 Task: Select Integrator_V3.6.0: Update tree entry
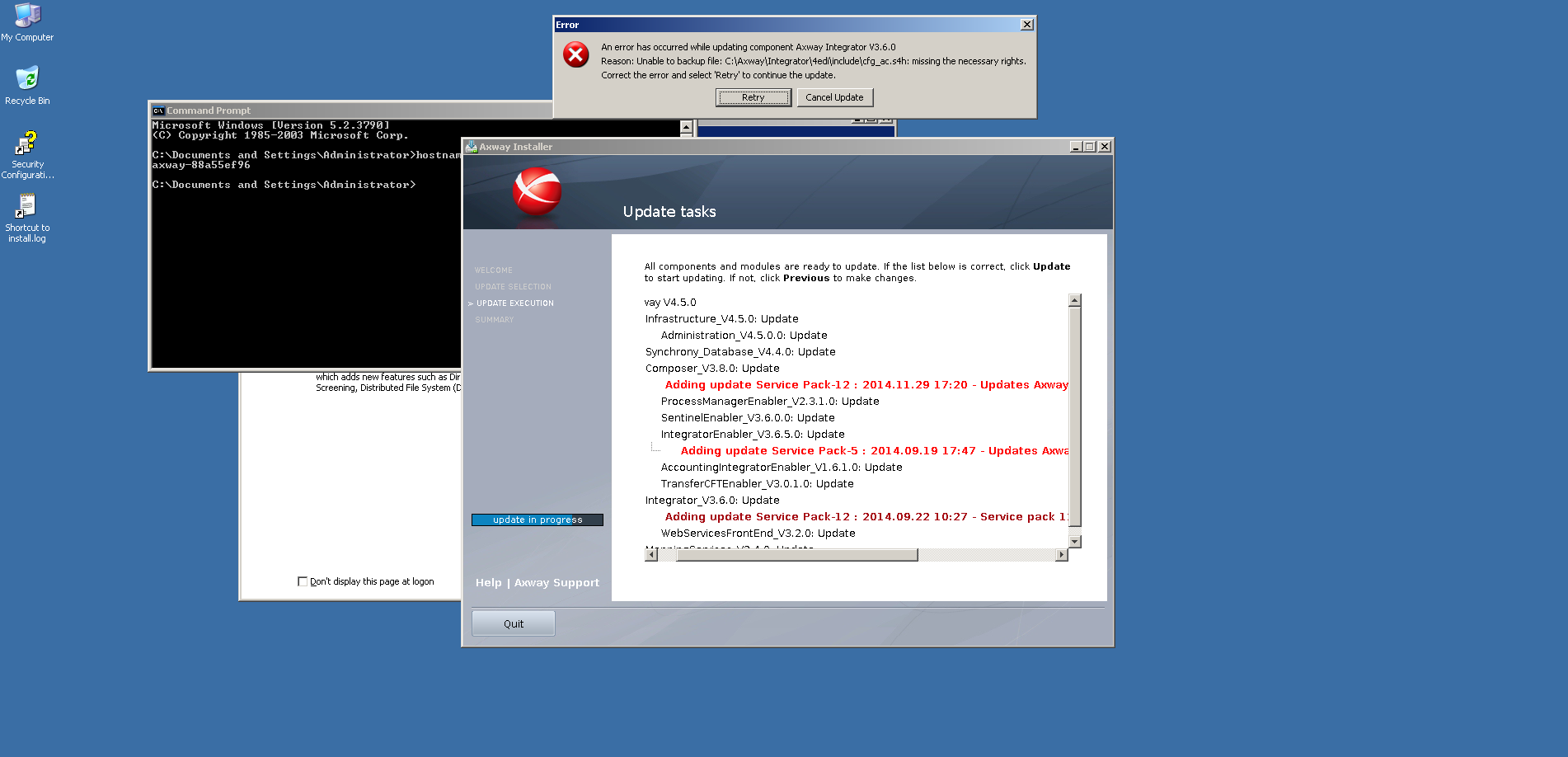[x=711, y=501]
